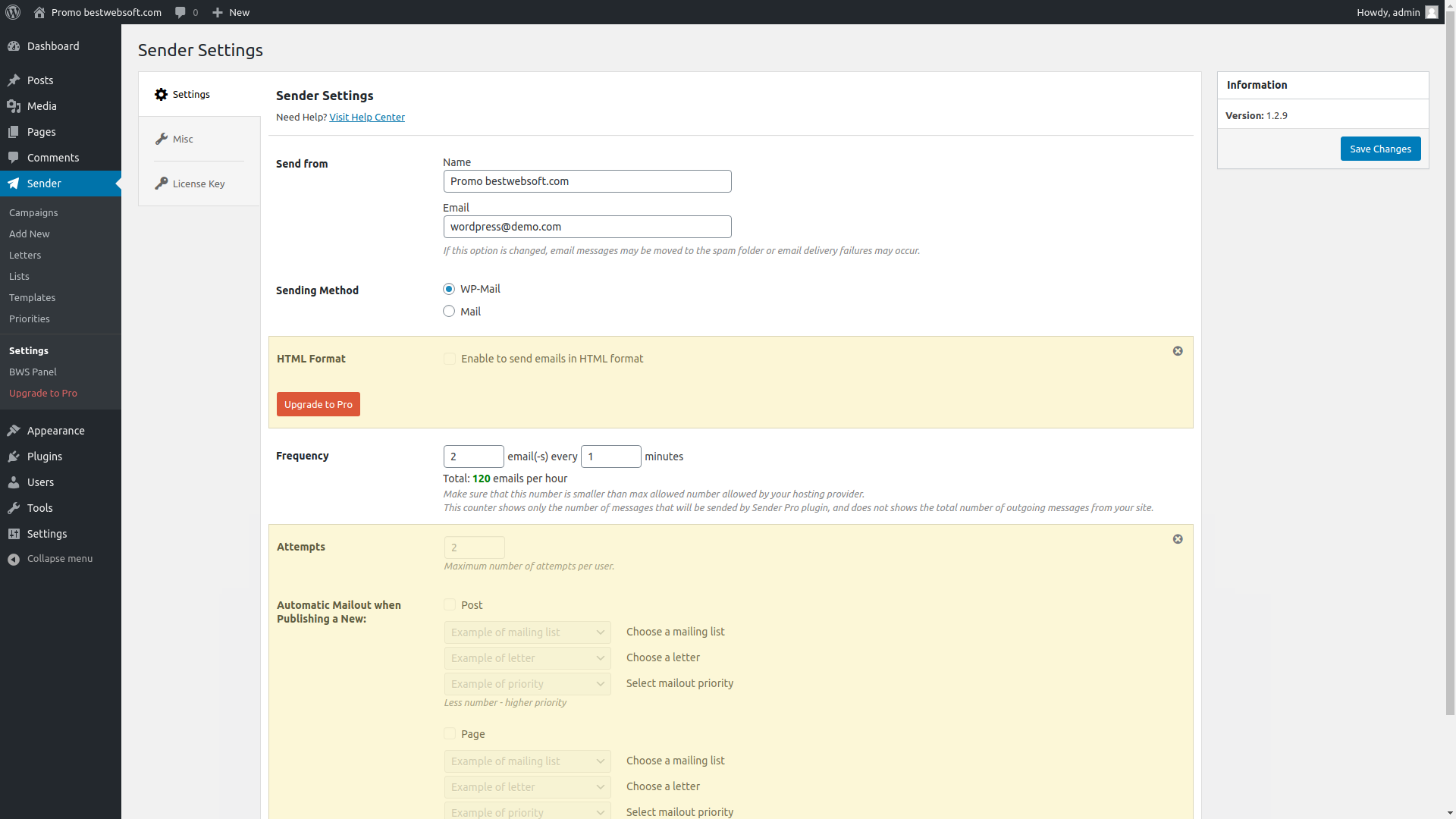Click the Posts pushpin icon

pyautogui.click(x=14, y=80)
